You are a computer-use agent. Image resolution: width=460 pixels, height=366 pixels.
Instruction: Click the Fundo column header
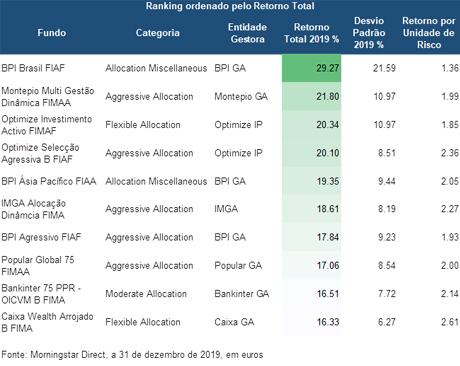pos(52,33)
